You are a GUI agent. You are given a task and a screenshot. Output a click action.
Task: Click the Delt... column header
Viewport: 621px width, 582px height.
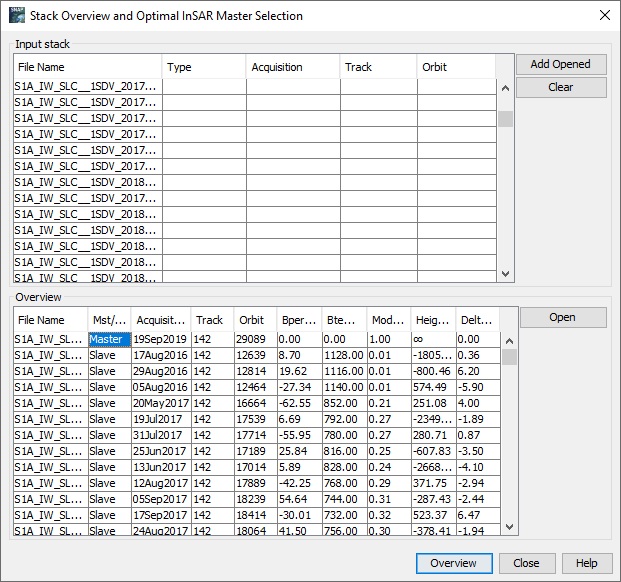[x=478, y=320]
